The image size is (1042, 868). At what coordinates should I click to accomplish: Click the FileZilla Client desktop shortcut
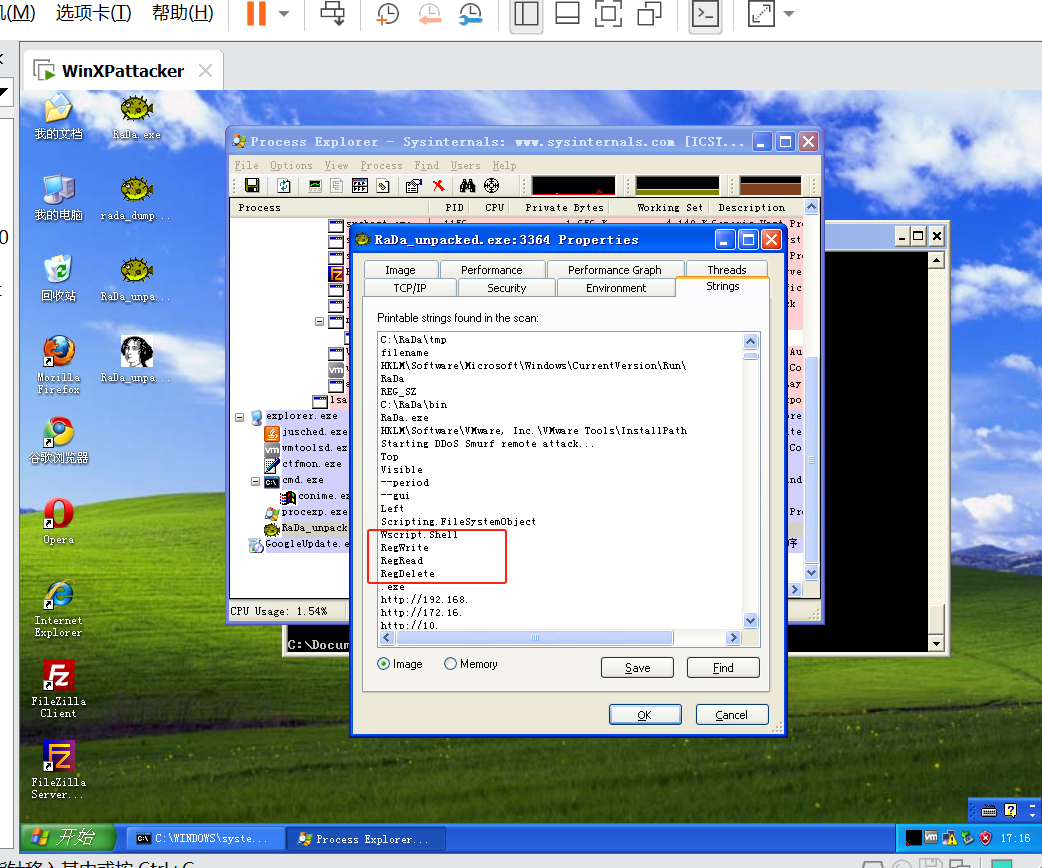(x=58, y=689)
